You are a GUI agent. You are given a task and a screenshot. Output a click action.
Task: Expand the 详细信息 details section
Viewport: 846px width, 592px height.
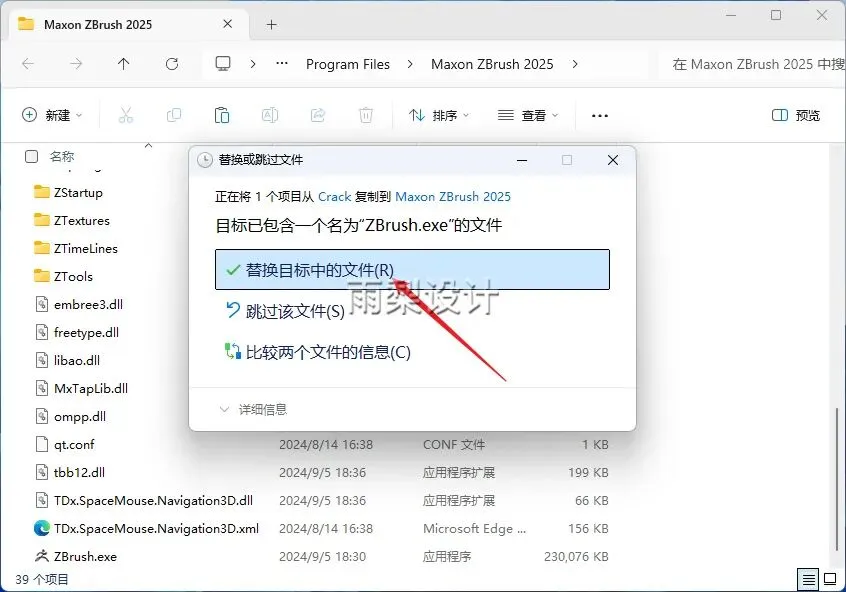253,410
